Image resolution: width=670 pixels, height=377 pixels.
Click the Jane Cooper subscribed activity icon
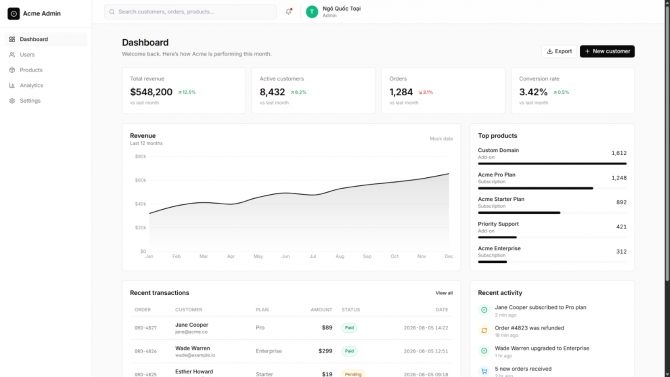coord(484,310)
